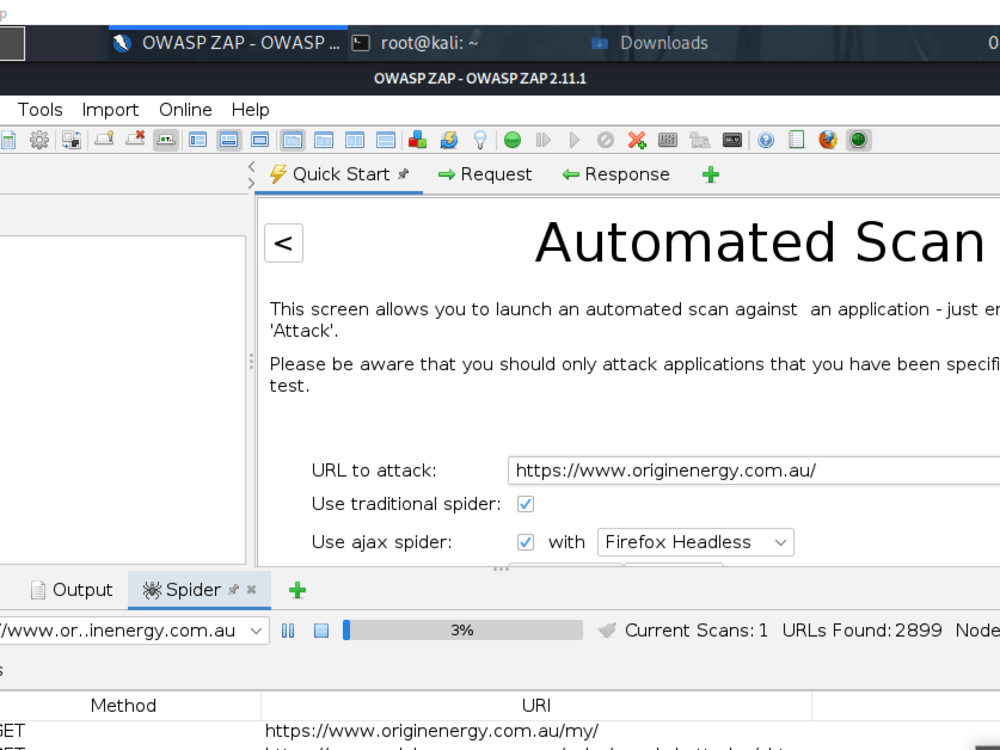Click the expand Sites tabs layout icon
The image size is (1000, 750).
click(198, 140)
